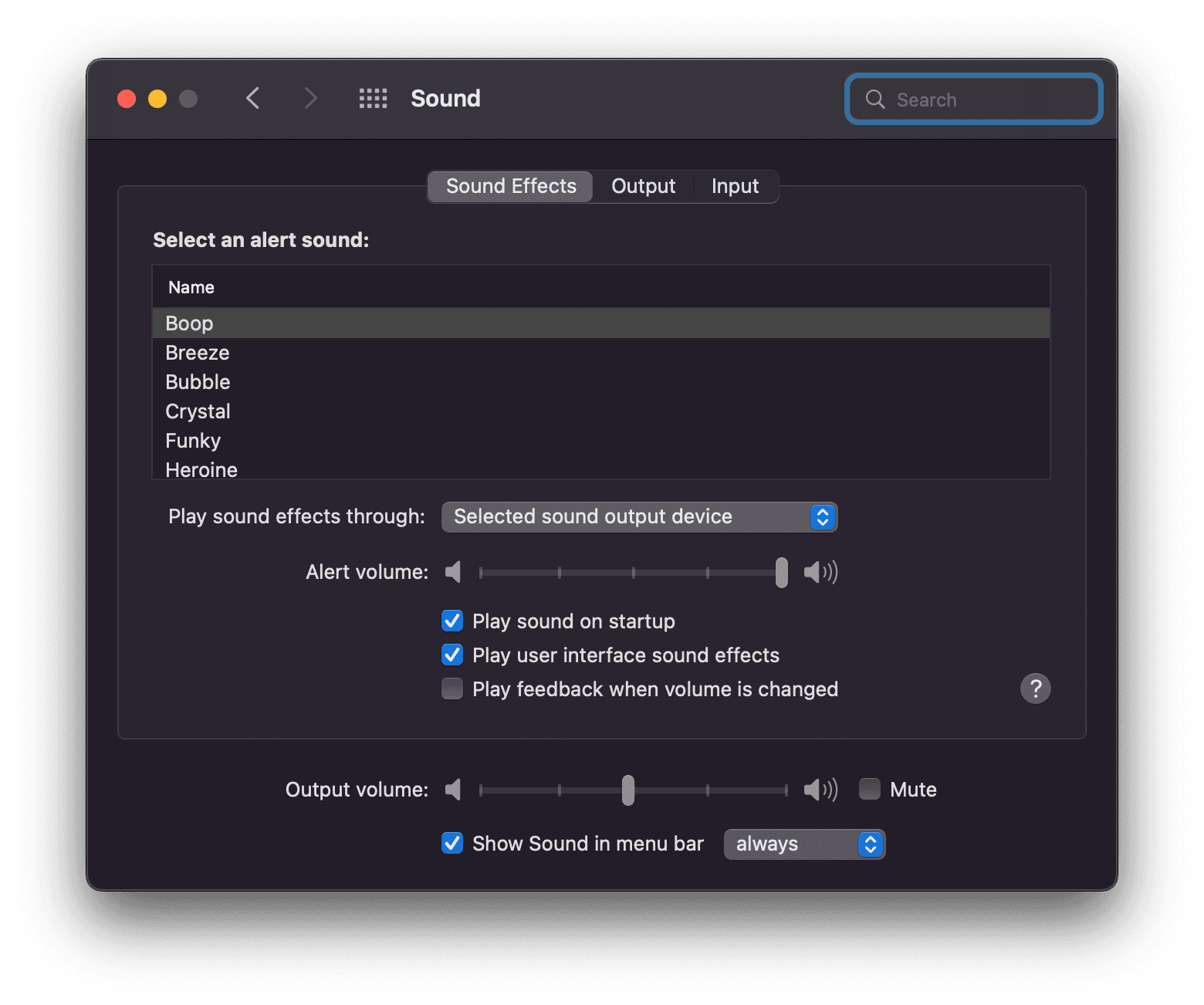
Task: Click the help question mark button
Action: (x=1035, y=689)
